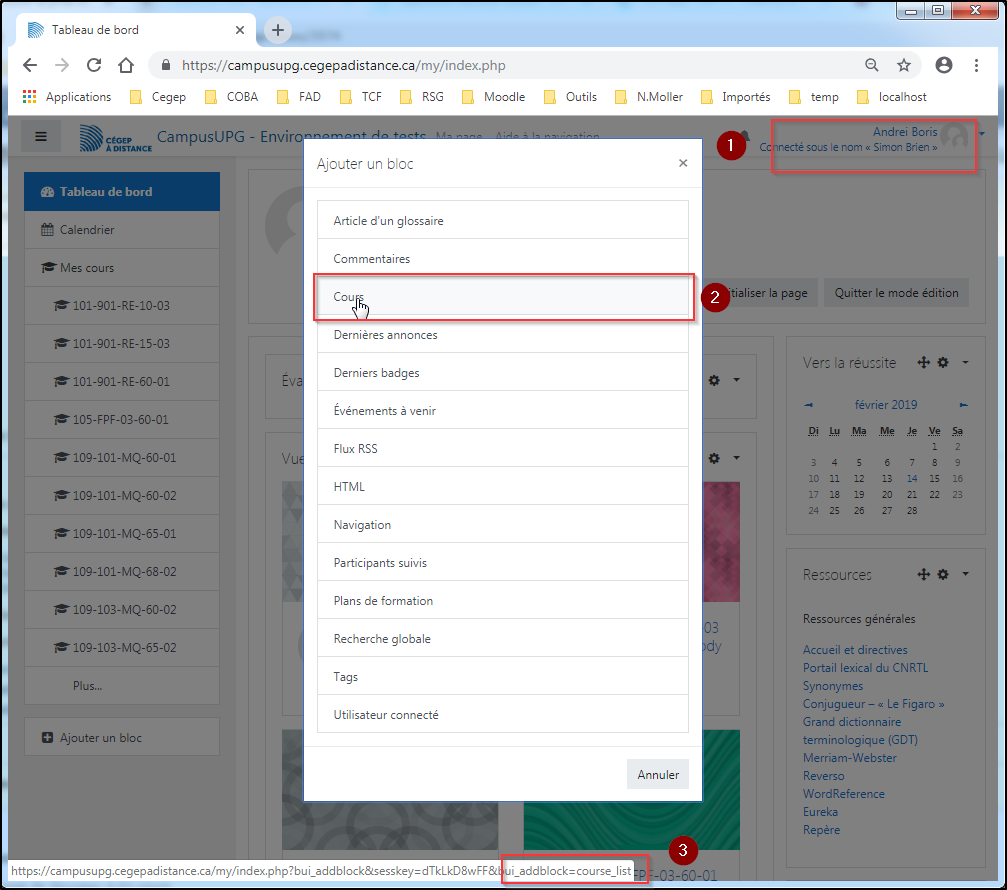Select Cours in the block list
Screen dimensions: 1007x890
tap(502, 297)
